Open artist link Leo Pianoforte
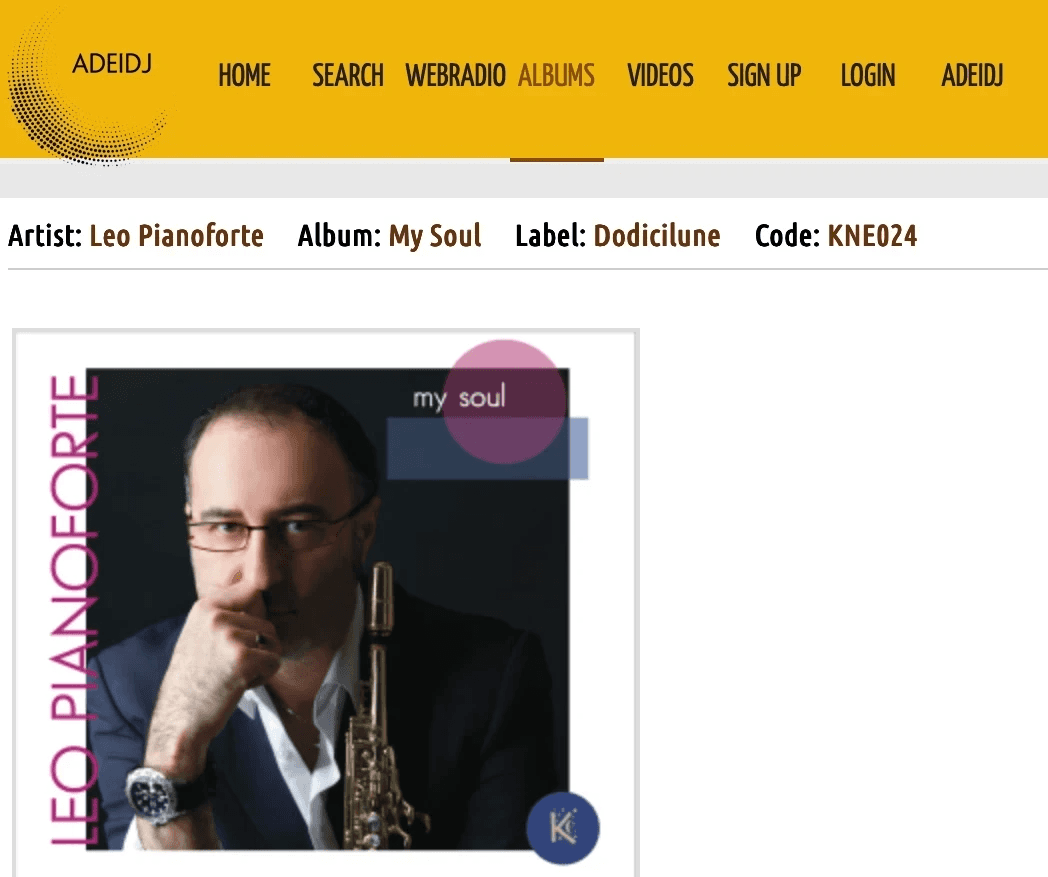Screen dimensions: 1048x877 tap(176, 236)
